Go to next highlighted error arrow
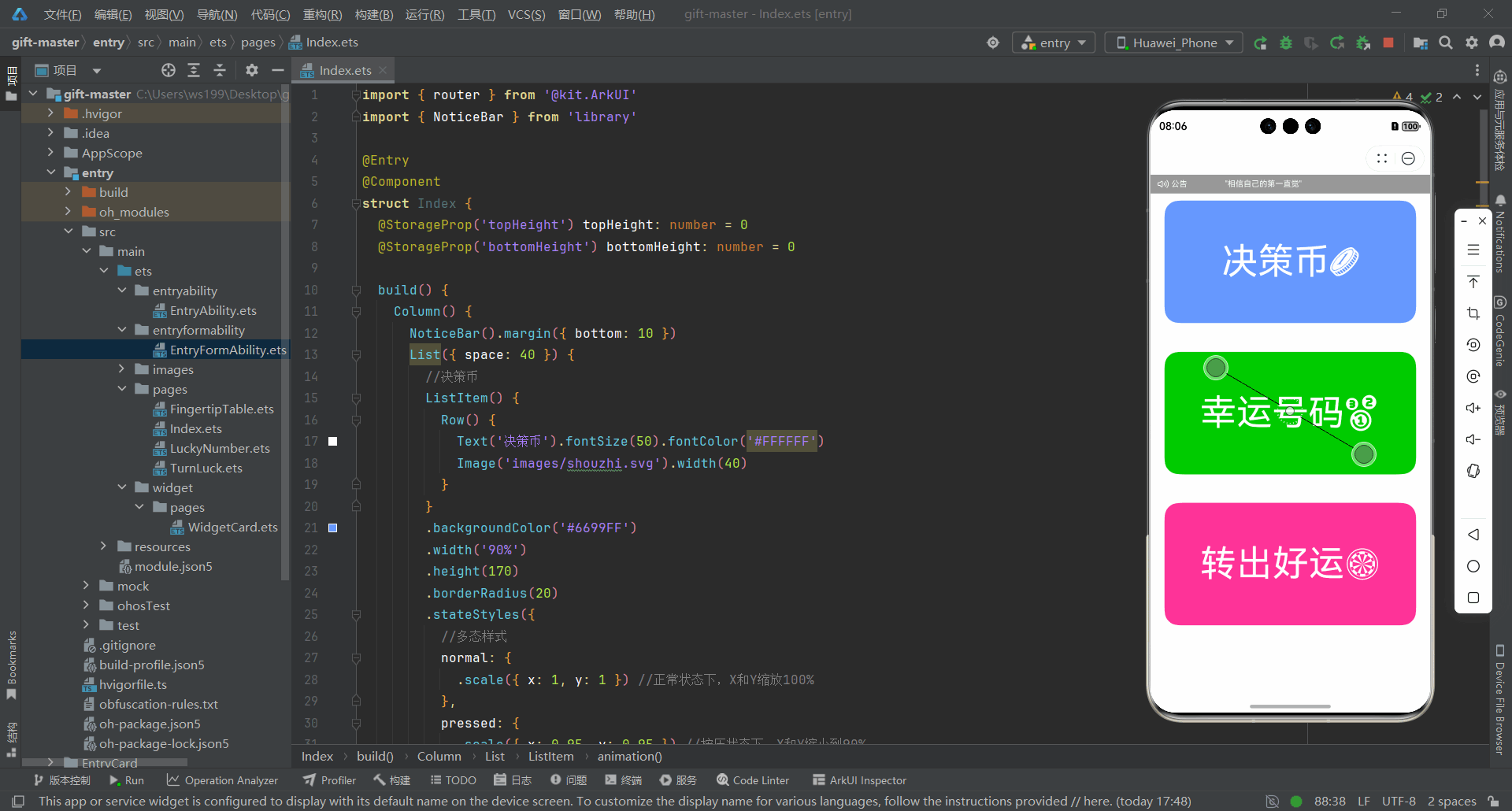This screenshot has height=811, width=1512. tap(1477, 97)
